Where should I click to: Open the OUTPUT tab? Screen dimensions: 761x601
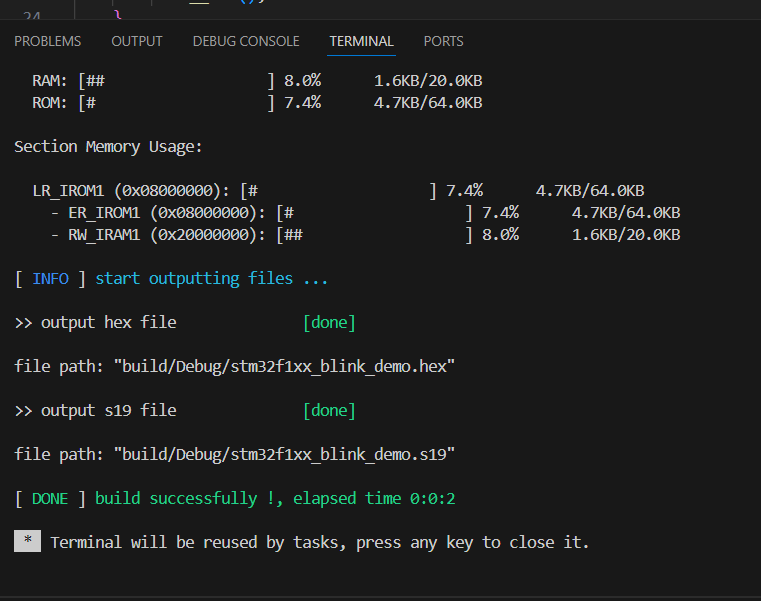(x=137, y=42)
